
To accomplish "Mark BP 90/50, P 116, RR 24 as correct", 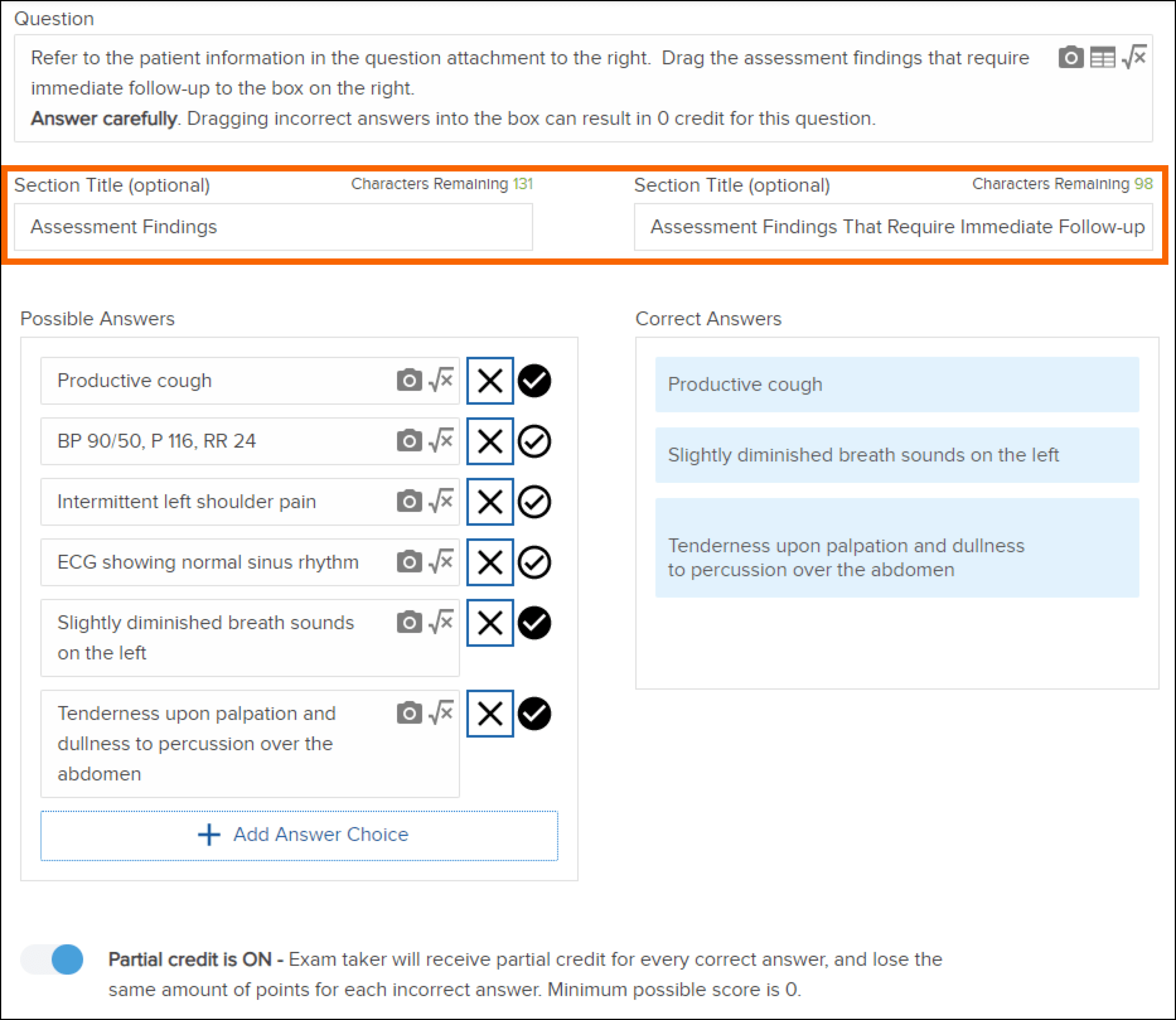I will pos(534,441).
